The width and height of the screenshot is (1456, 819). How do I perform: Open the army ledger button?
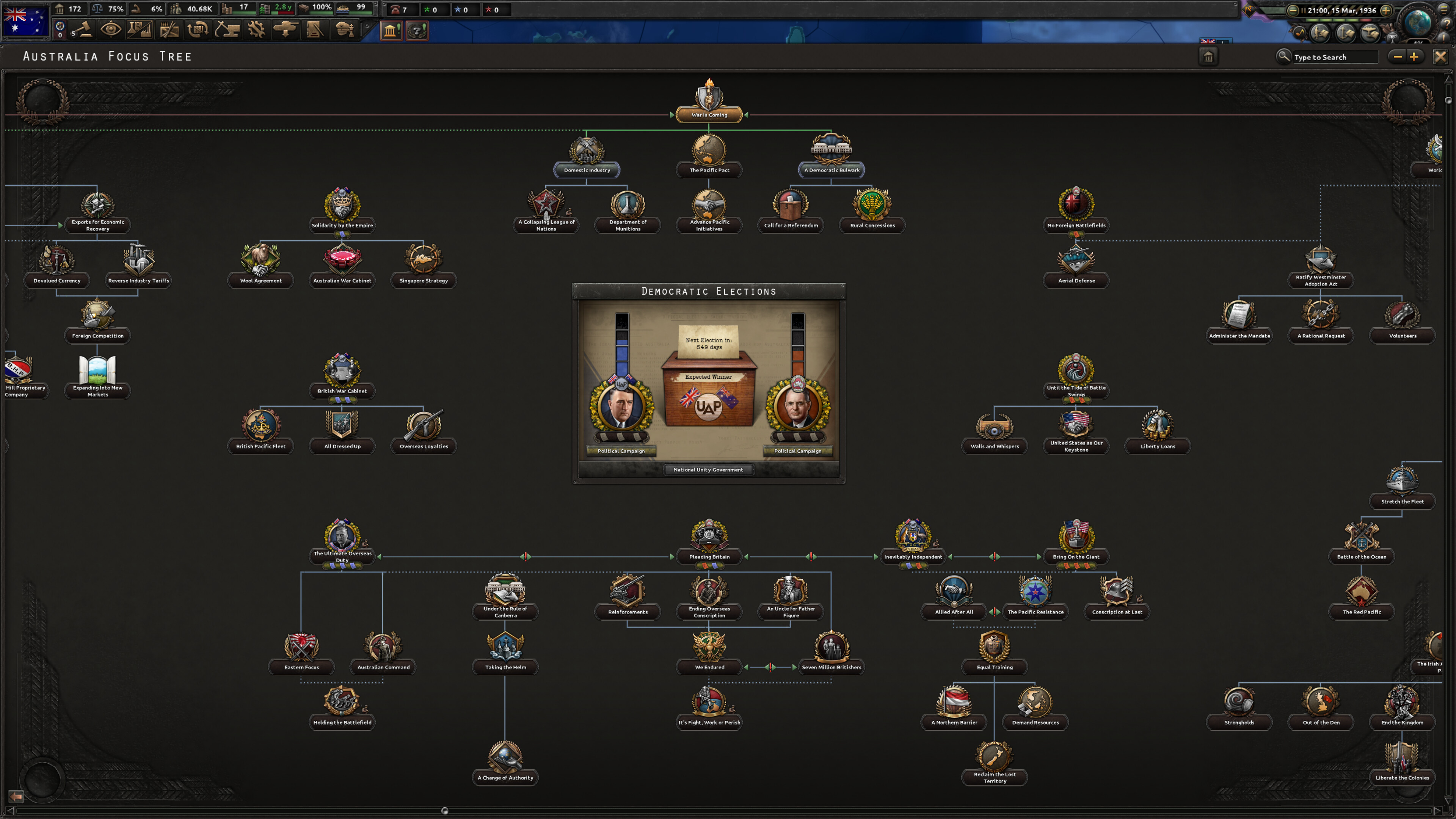(1320, 33)
